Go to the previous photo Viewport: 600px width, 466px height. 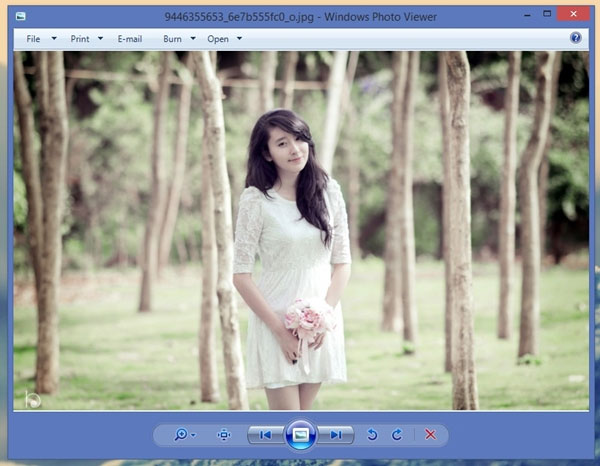(x=264, y=435)
